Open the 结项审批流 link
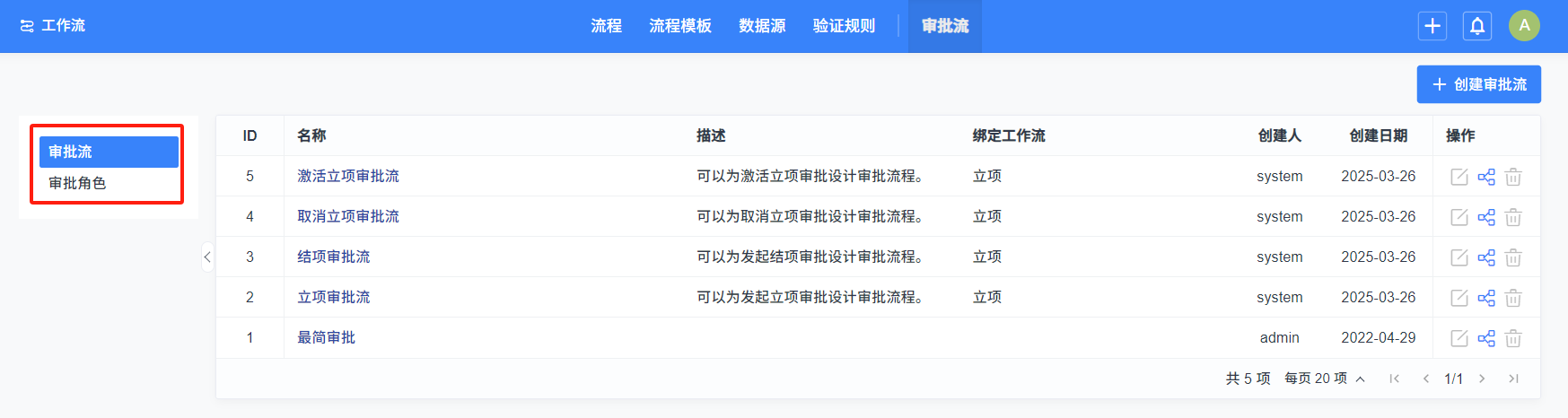 point(334,257)
